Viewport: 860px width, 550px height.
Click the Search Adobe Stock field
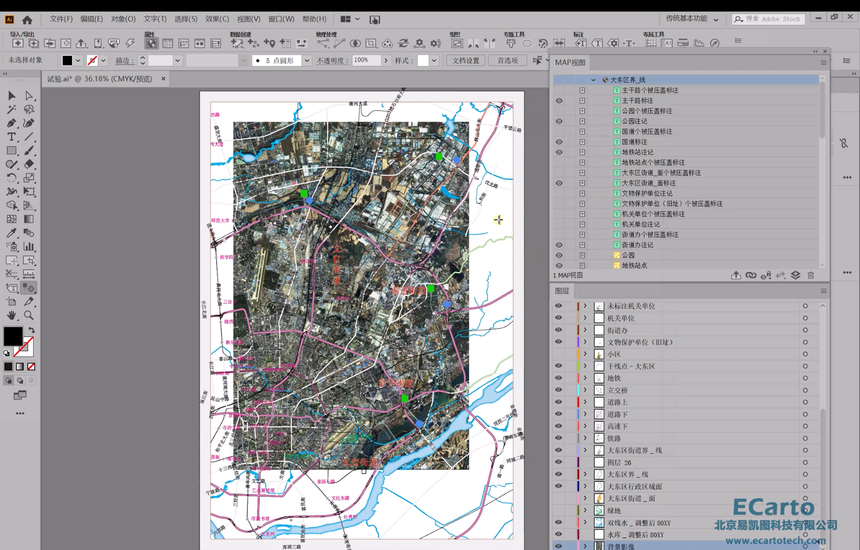pos(768,19)
